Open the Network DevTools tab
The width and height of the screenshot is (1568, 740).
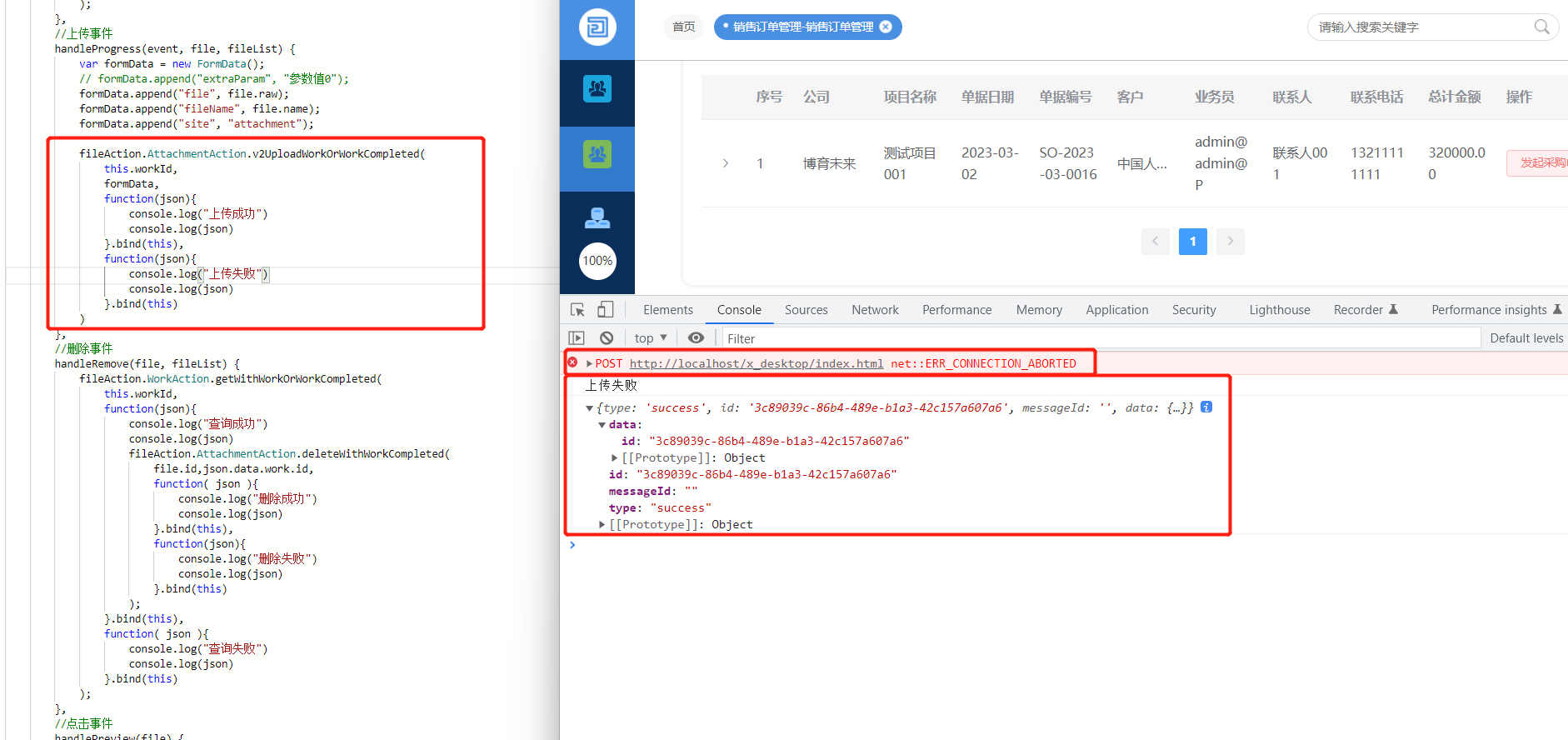tap(875, 310)
